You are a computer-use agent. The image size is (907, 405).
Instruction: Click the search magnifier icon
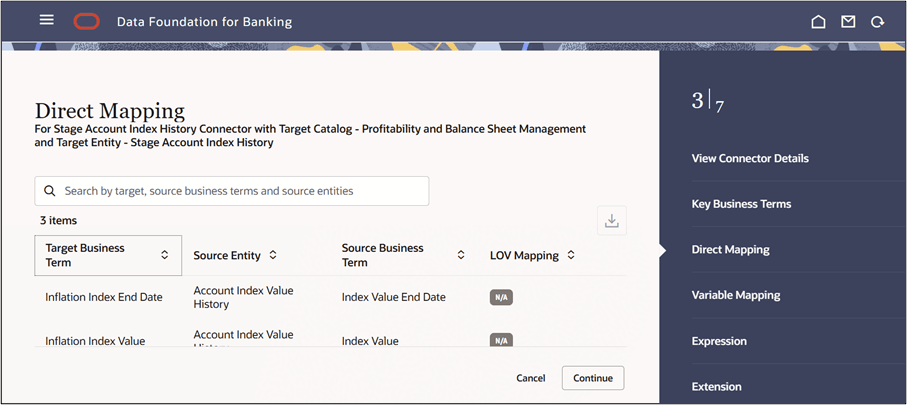pos(50,191)
